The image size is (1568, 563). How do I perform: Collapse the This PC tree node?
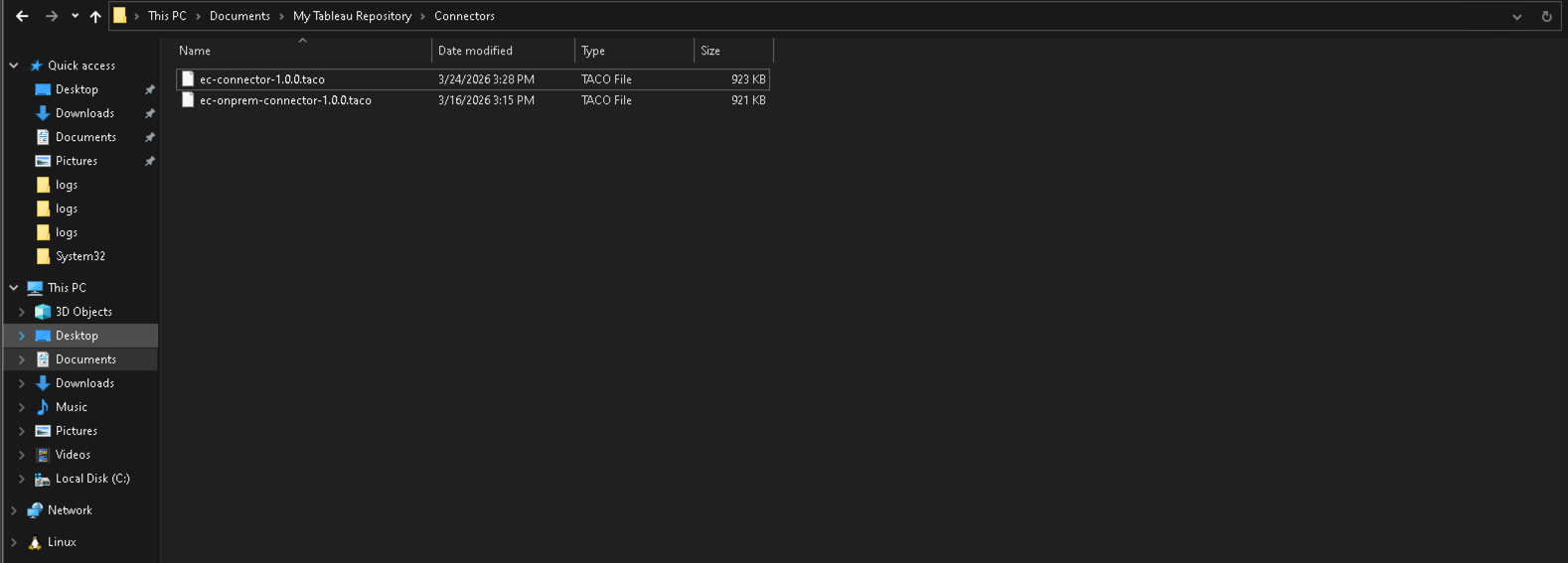tap(14, 288)
